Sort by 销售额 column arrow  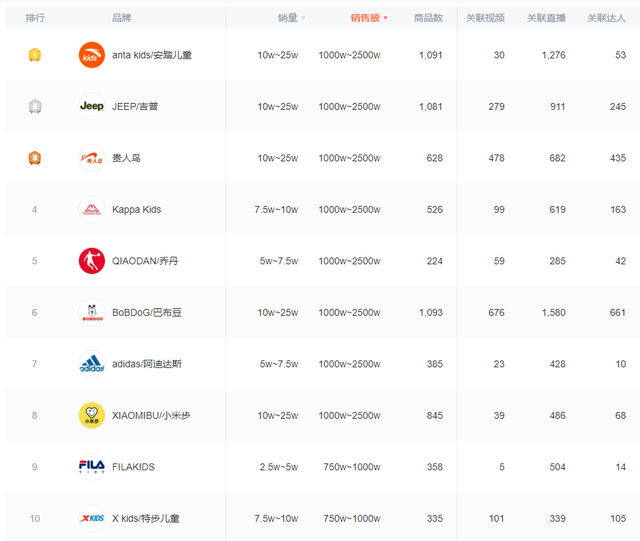pyautogui.click(x=385, y=18)
